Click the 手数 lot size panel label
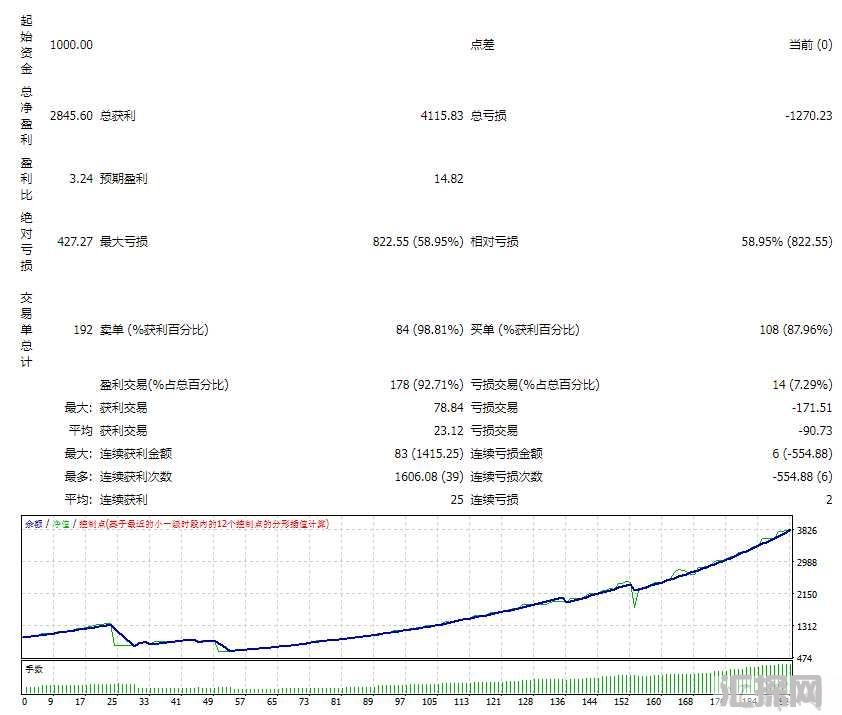 pyautogui.click(x=35, y=668)
